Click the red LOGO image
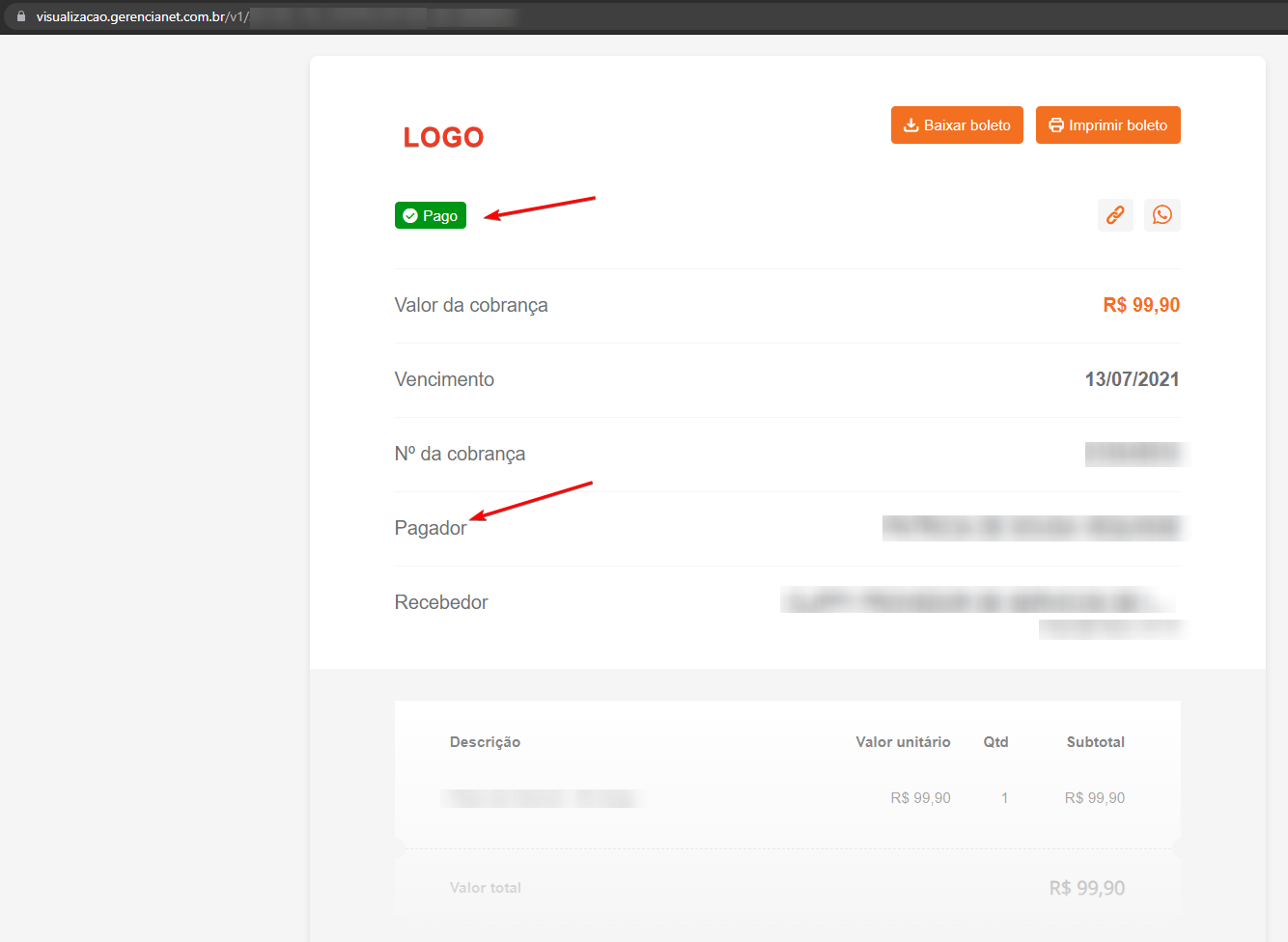 [x=443, y=137]
